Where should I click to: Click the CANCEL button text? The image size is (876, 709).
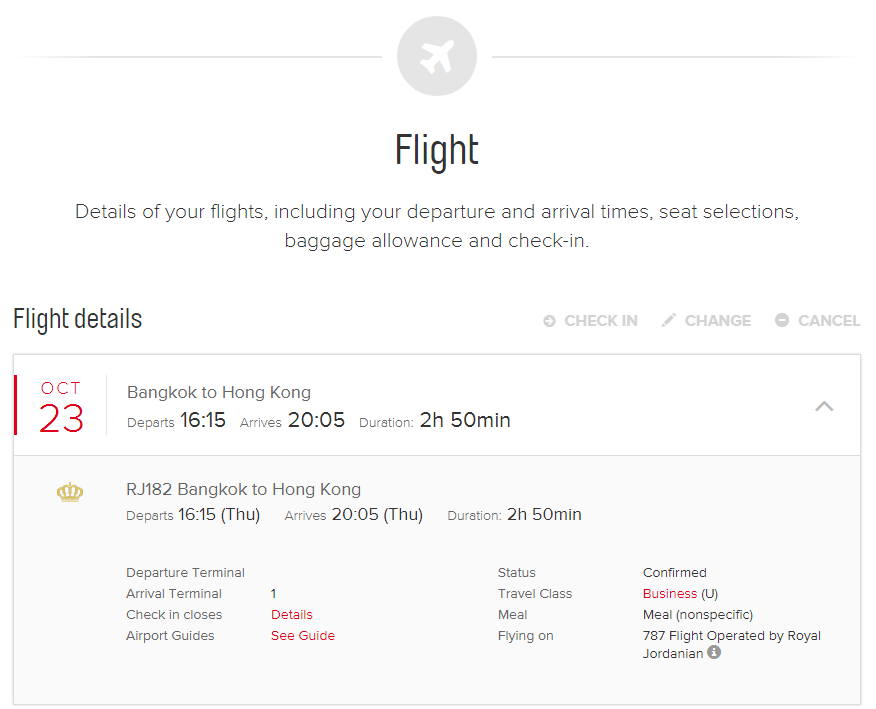829,321
